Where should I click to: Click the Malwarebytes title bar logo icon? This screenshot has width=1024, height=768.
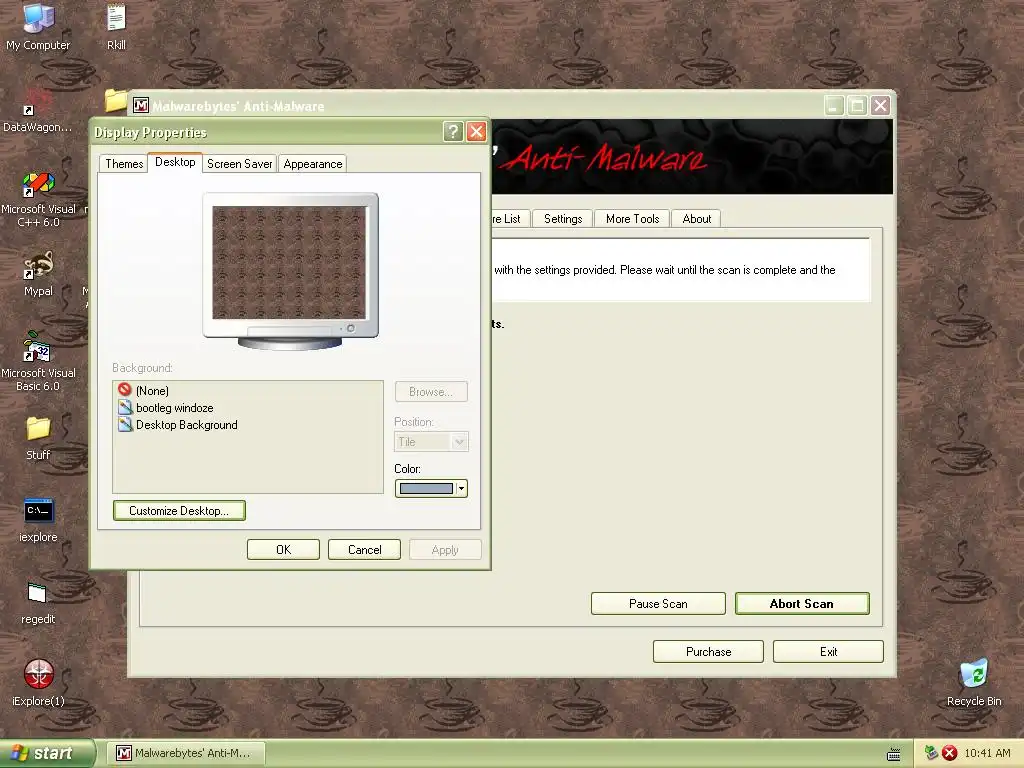(x=140, y=105)
